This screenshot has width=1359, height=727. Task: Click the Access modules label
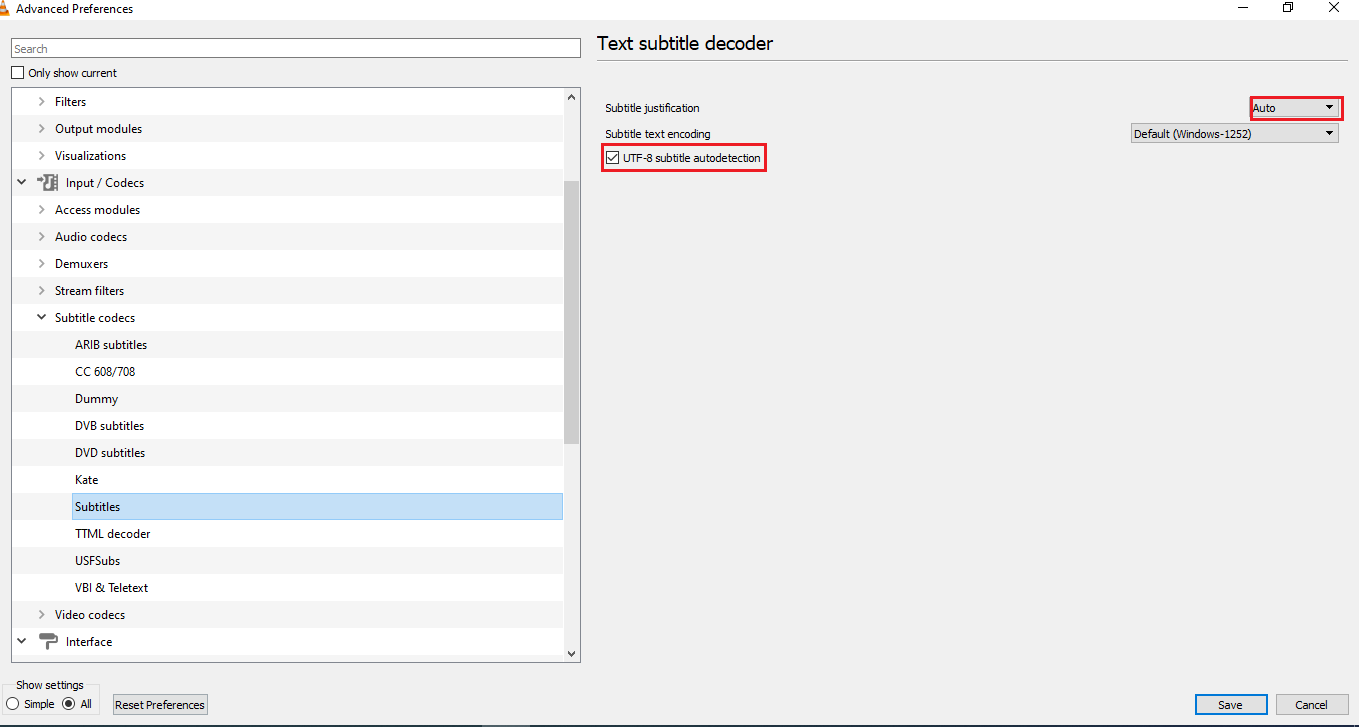click(x=97, y=210)
